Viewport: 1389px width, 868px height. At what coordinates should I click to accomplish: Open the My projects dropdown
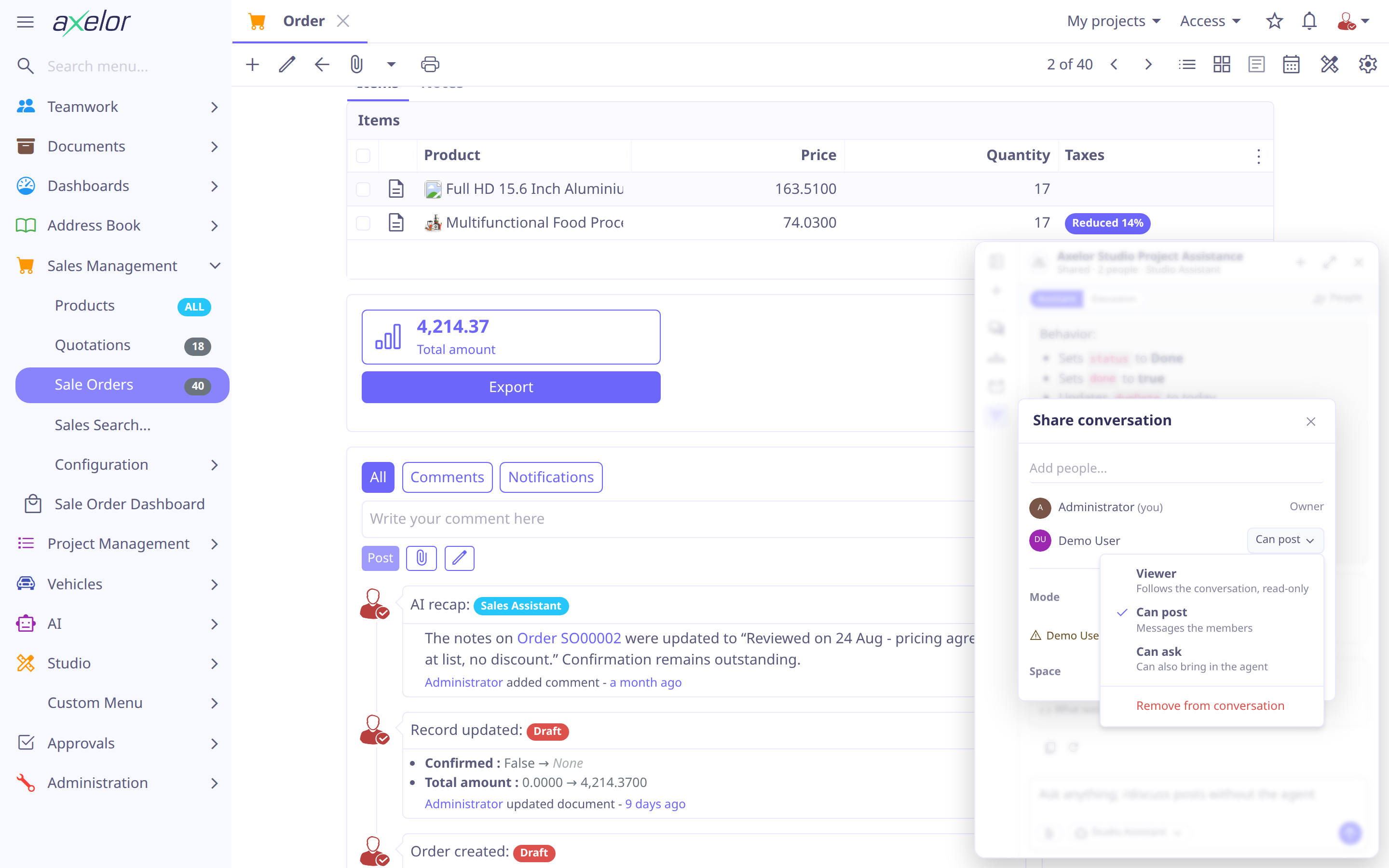point(1114,21)
